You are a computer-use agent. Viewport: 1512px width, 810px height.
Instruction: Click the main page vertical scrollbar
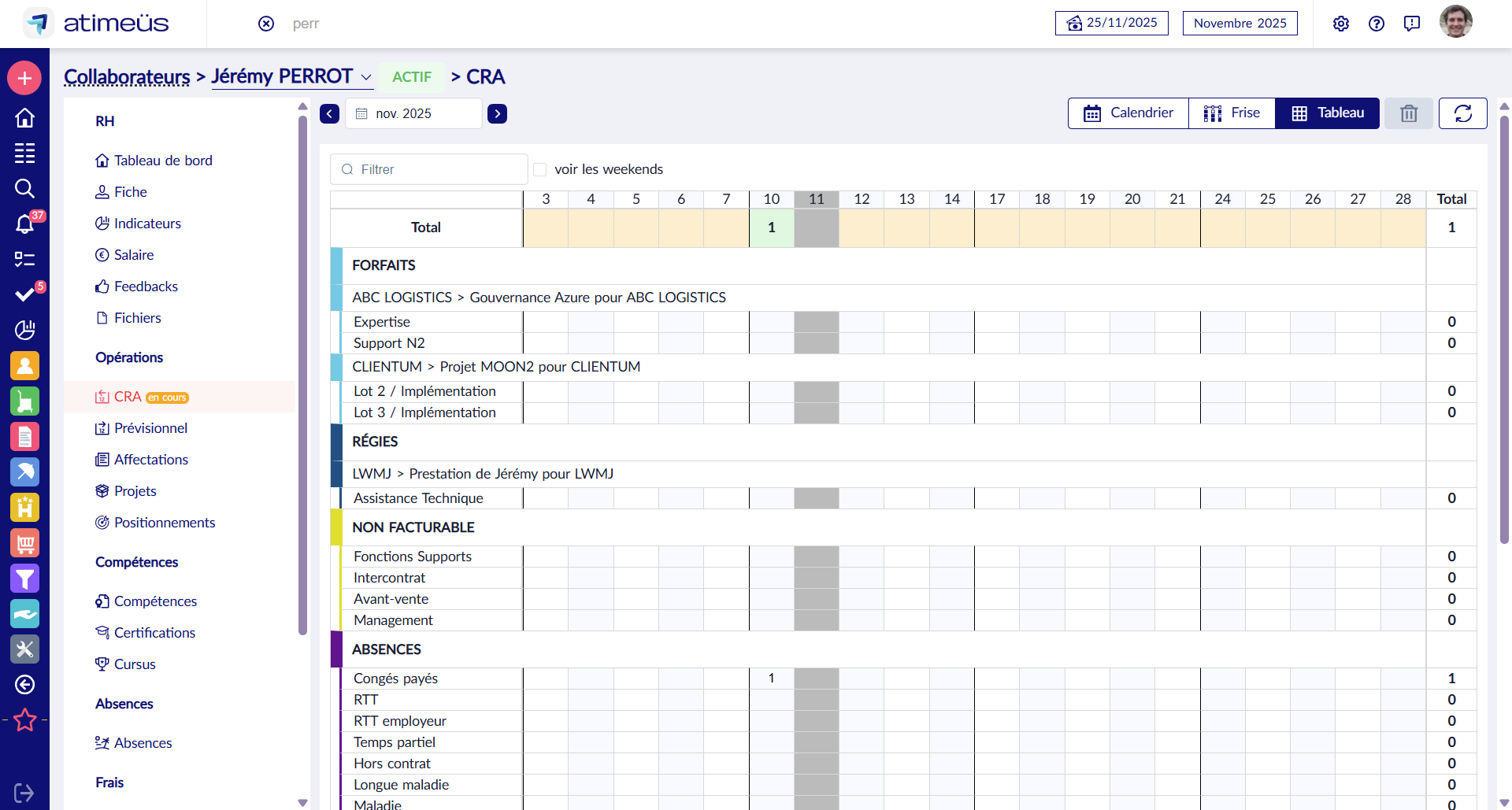coord(1505,328)
